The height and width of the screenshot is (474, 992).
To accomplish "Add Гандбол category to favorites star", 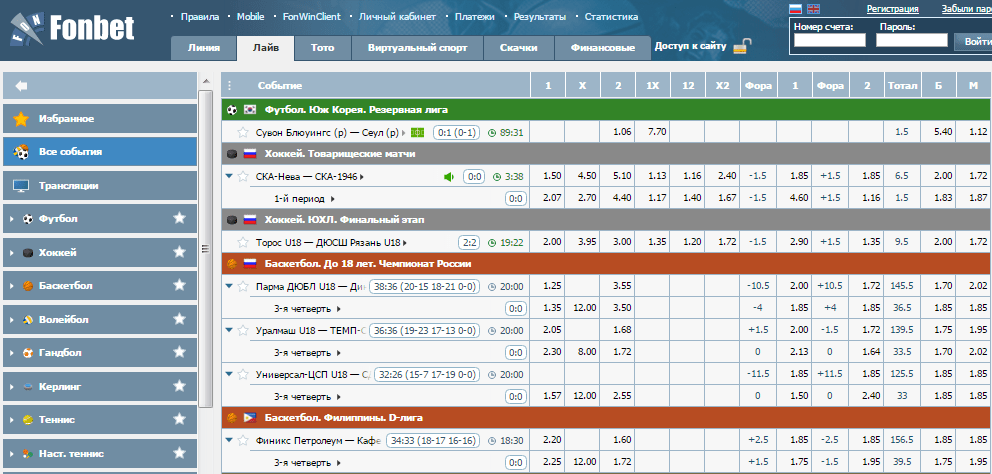I will point(180,352).
